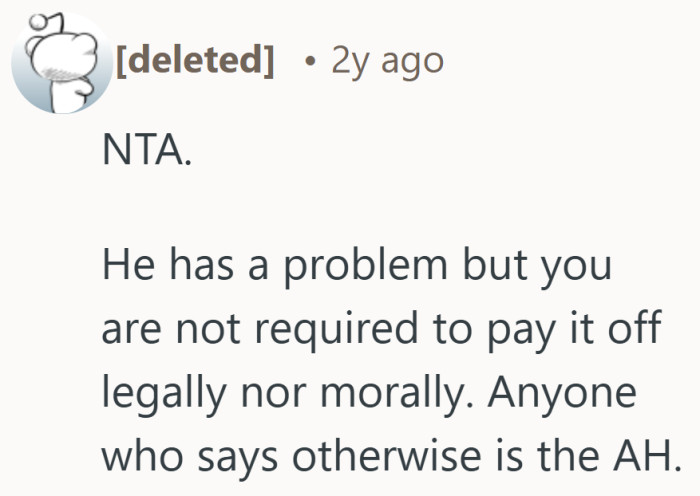
Task: Click the word "off" in the comment
Action: click(x=637, y=330)
